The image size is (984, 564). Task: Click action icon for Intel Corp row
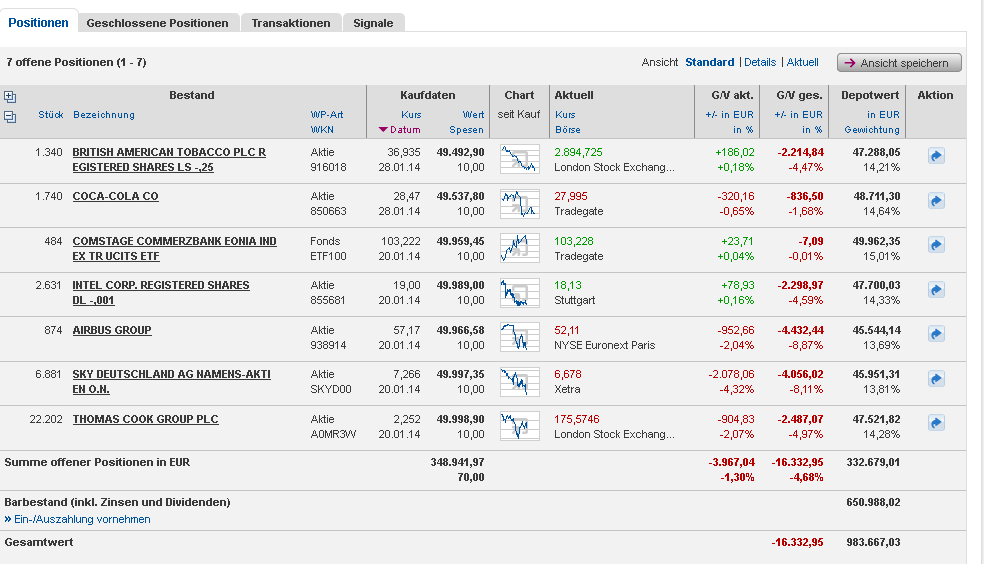tap(936, 290)
